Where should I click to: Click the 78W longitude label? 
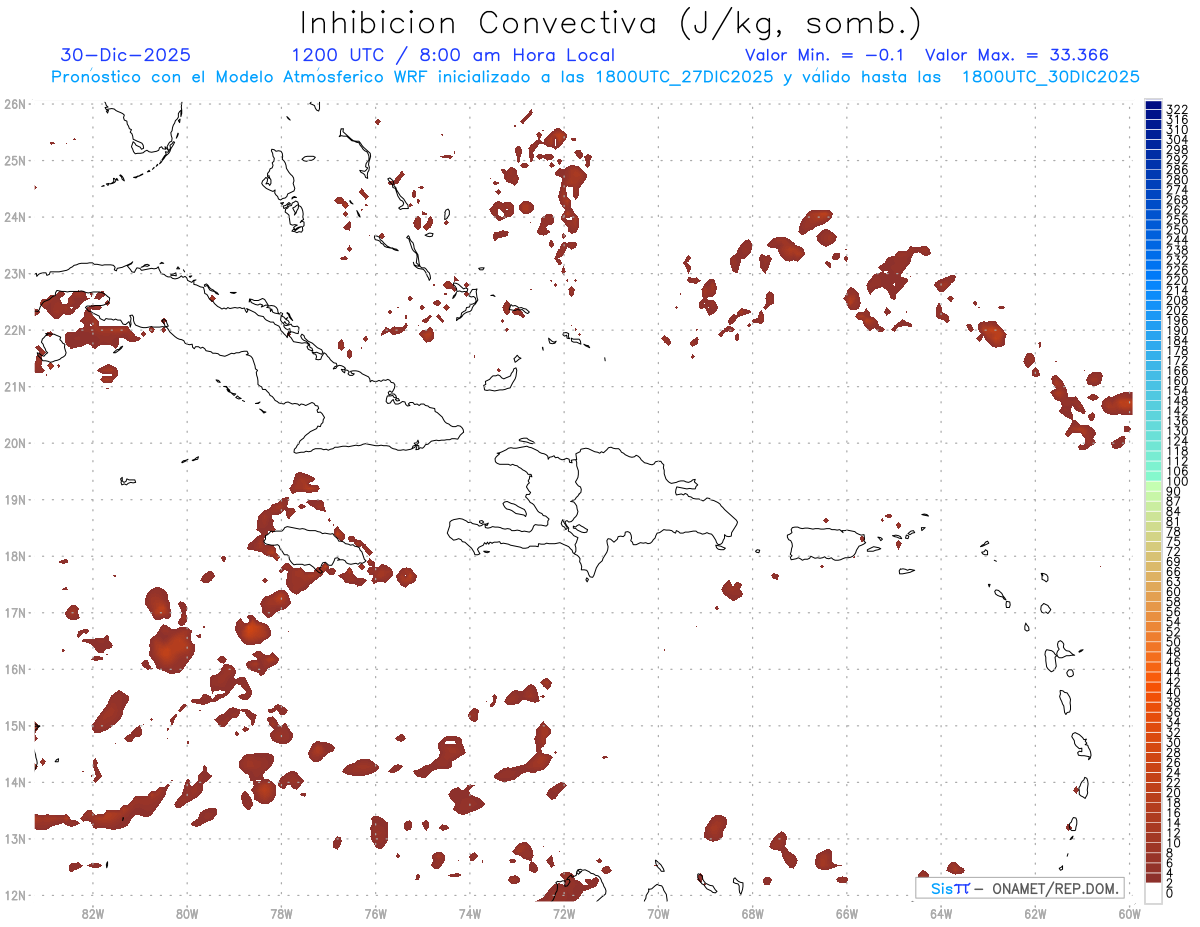coord(281,913)
